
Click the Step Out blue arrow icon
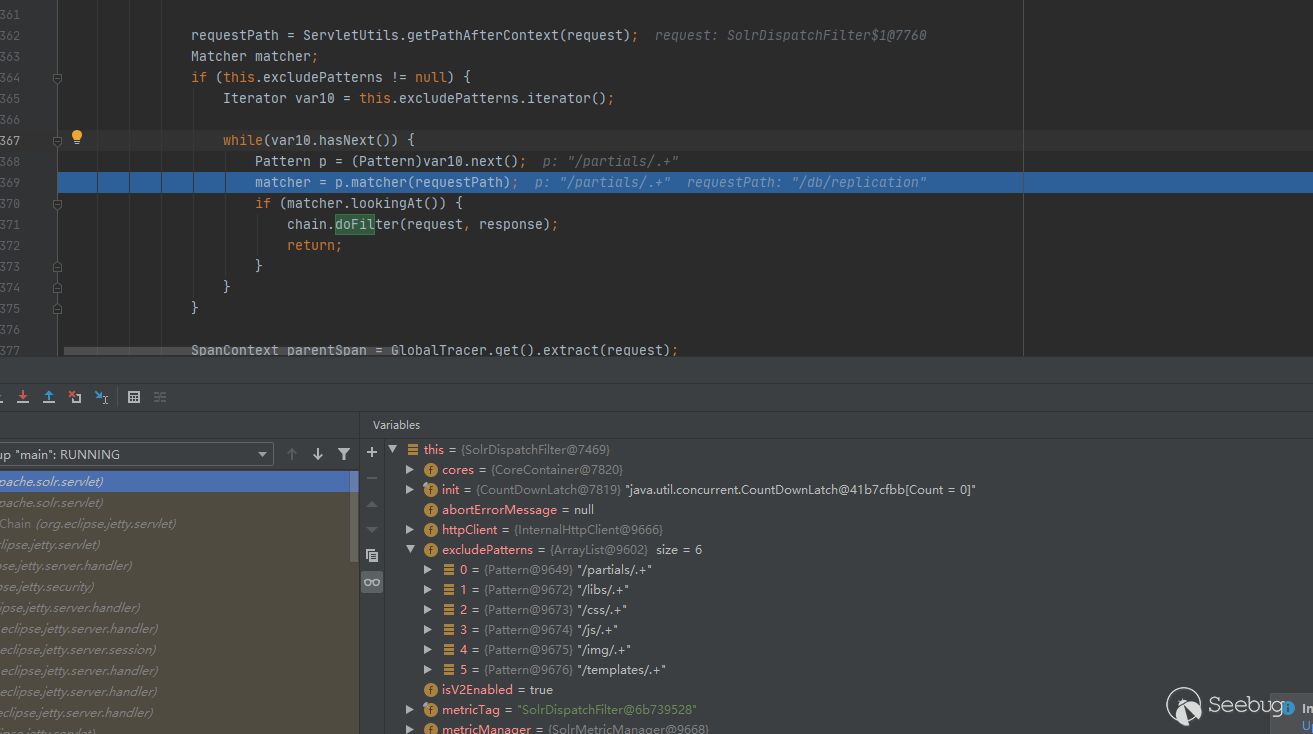tap(49, 397)
